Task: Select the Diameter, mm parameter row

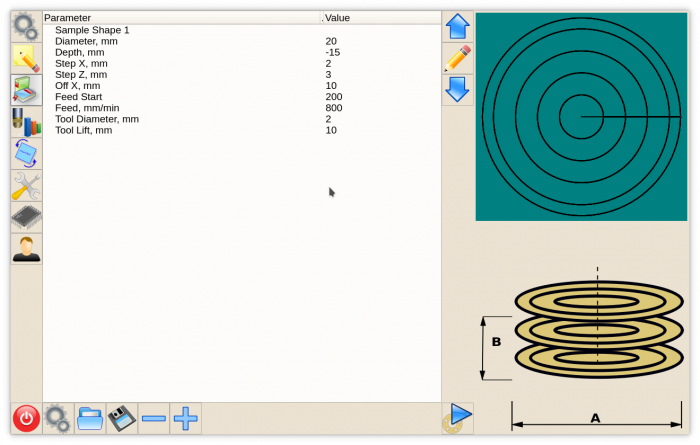Action: coord(85,41)
